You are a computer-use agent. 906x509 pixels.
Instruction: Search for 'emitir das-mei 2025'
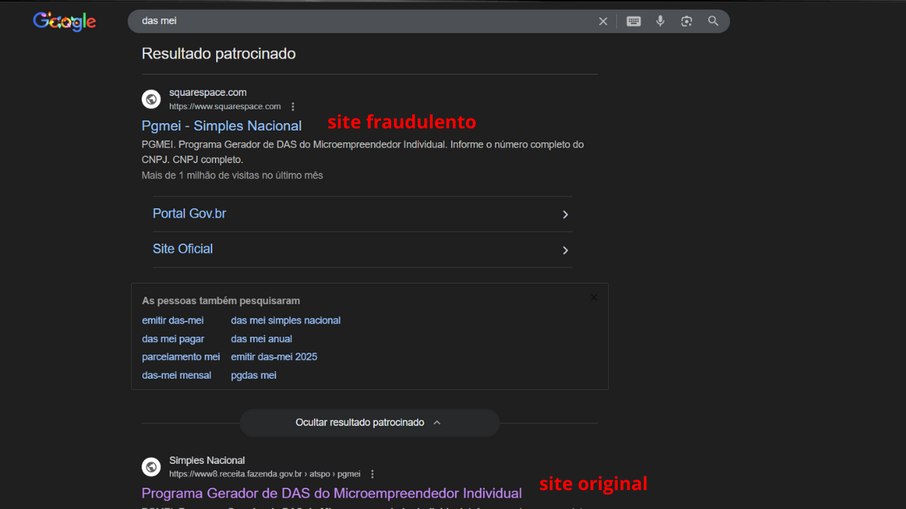point(274,356)
